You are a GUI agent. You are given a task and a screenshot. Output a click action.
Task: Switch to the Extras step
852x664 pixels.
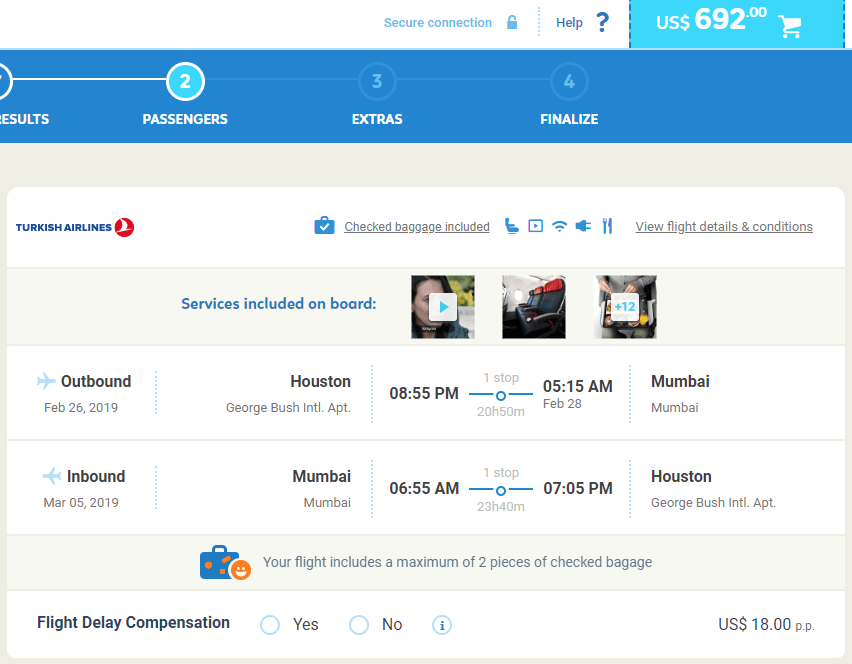(377, 83)
